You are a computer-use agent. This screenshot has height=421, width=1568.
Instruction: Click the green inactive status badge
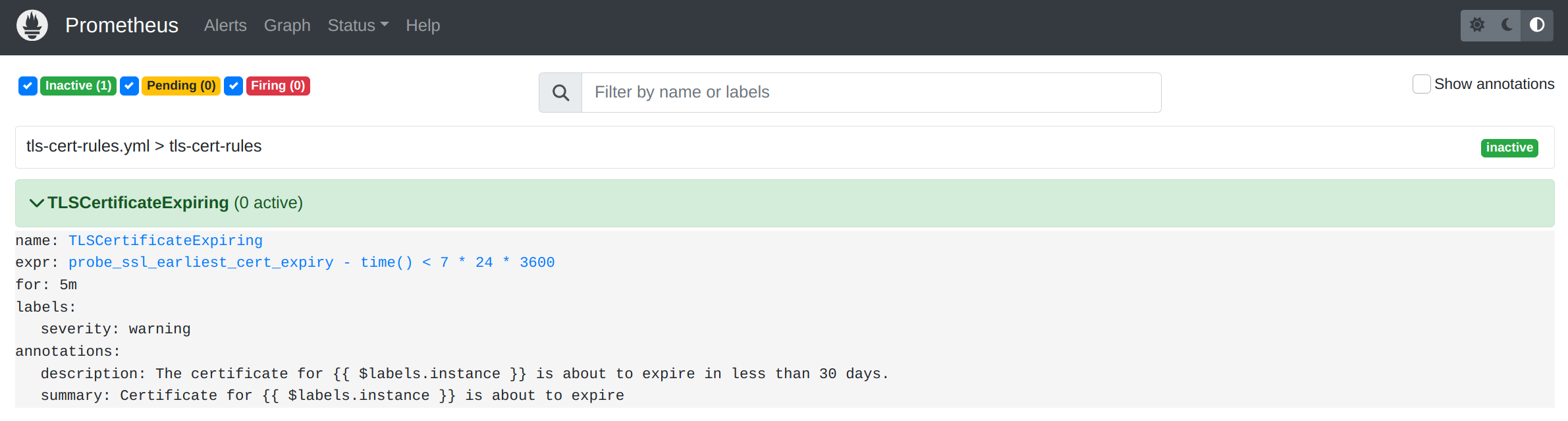click(1509, 148)
